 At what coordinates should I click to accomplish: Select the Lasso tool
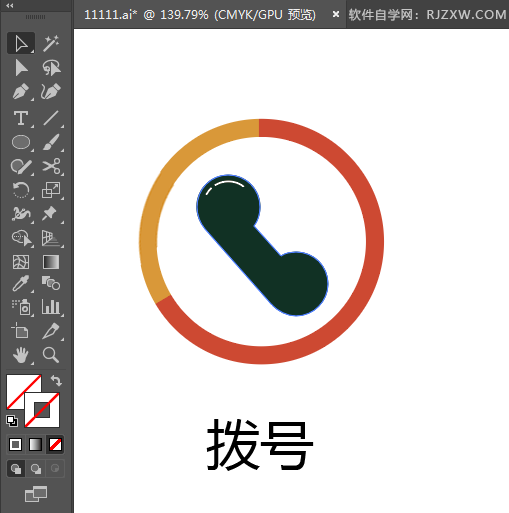point(51,68)
